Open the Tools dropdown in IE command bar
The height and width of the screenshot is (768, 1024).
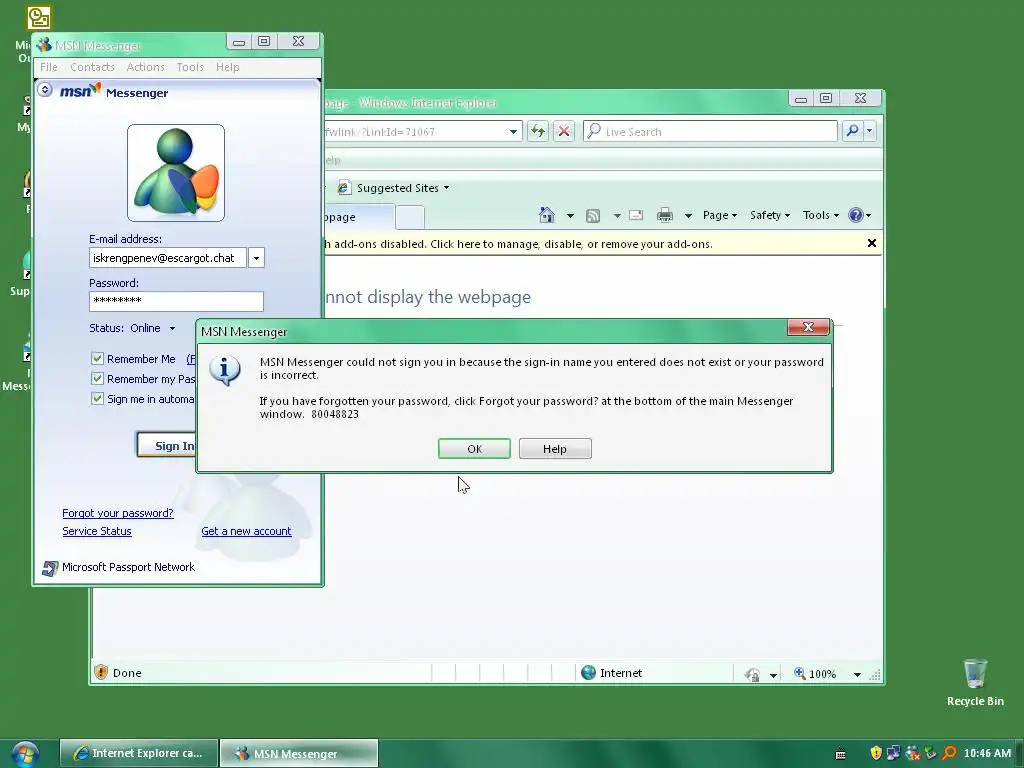point(820,215)
